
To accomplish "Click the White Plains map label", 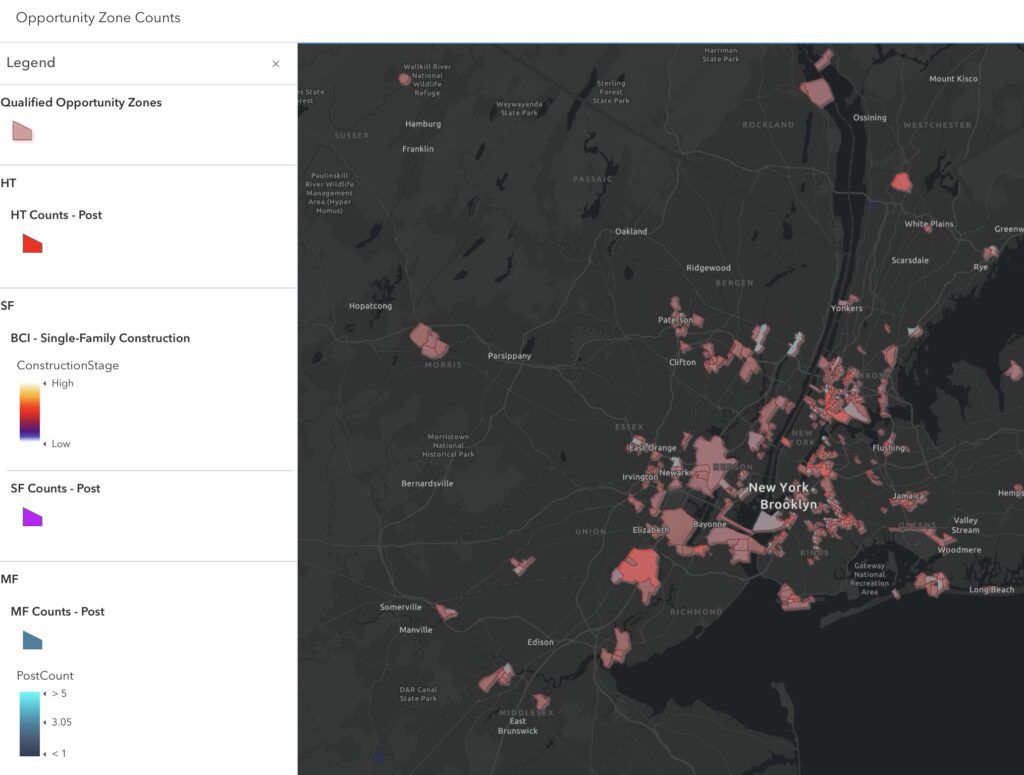I will 929,224.
